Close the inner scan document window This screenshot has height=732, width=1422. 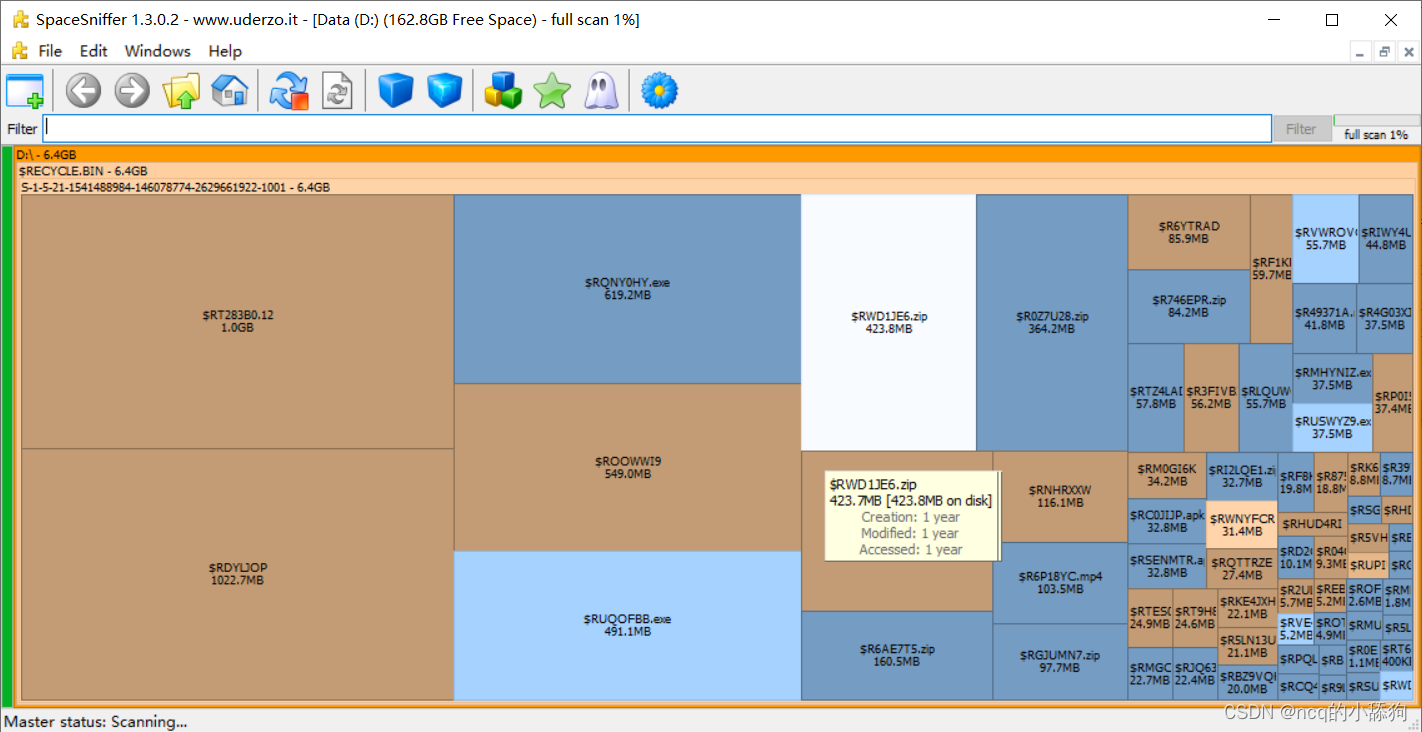(1408, 52)
